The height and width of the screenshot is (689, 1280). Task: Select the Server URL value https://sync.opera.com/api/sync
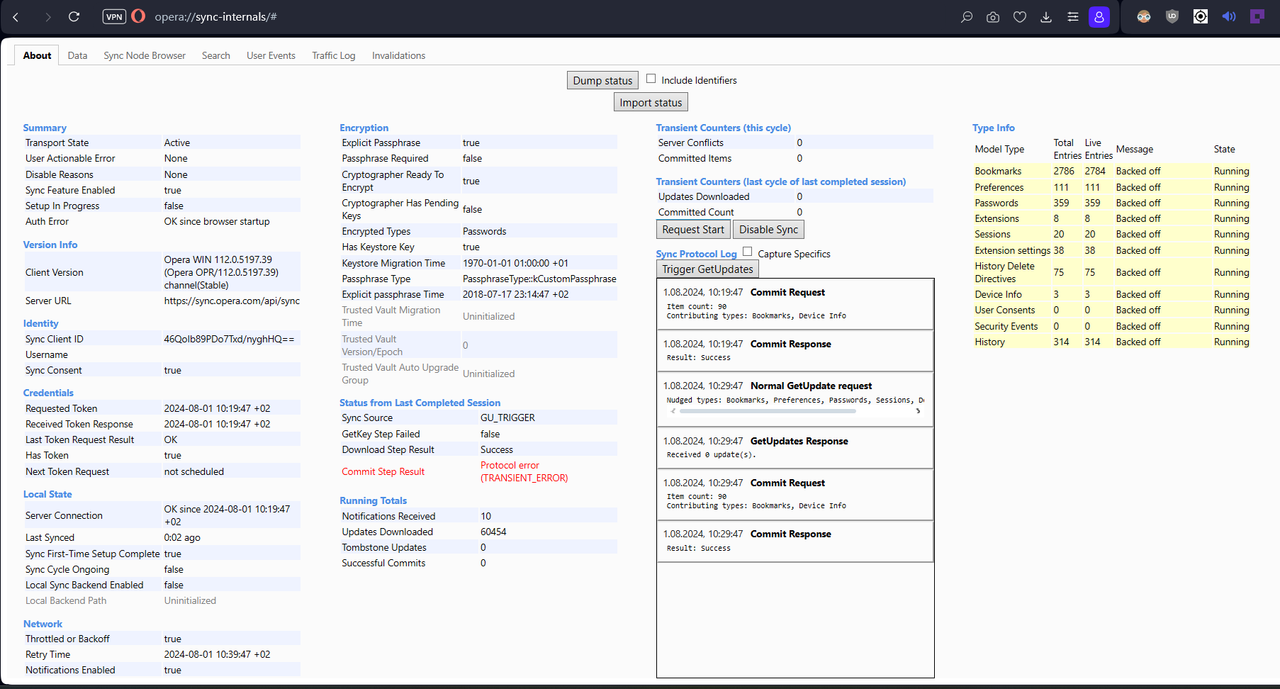232,301
